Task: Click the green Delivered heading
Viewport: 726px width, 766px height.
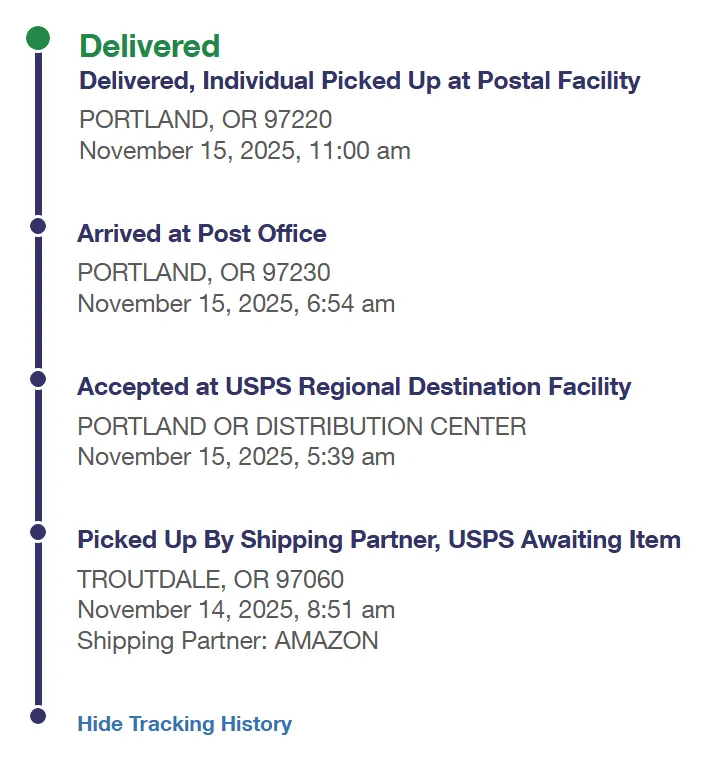Action: pos(149,46)
